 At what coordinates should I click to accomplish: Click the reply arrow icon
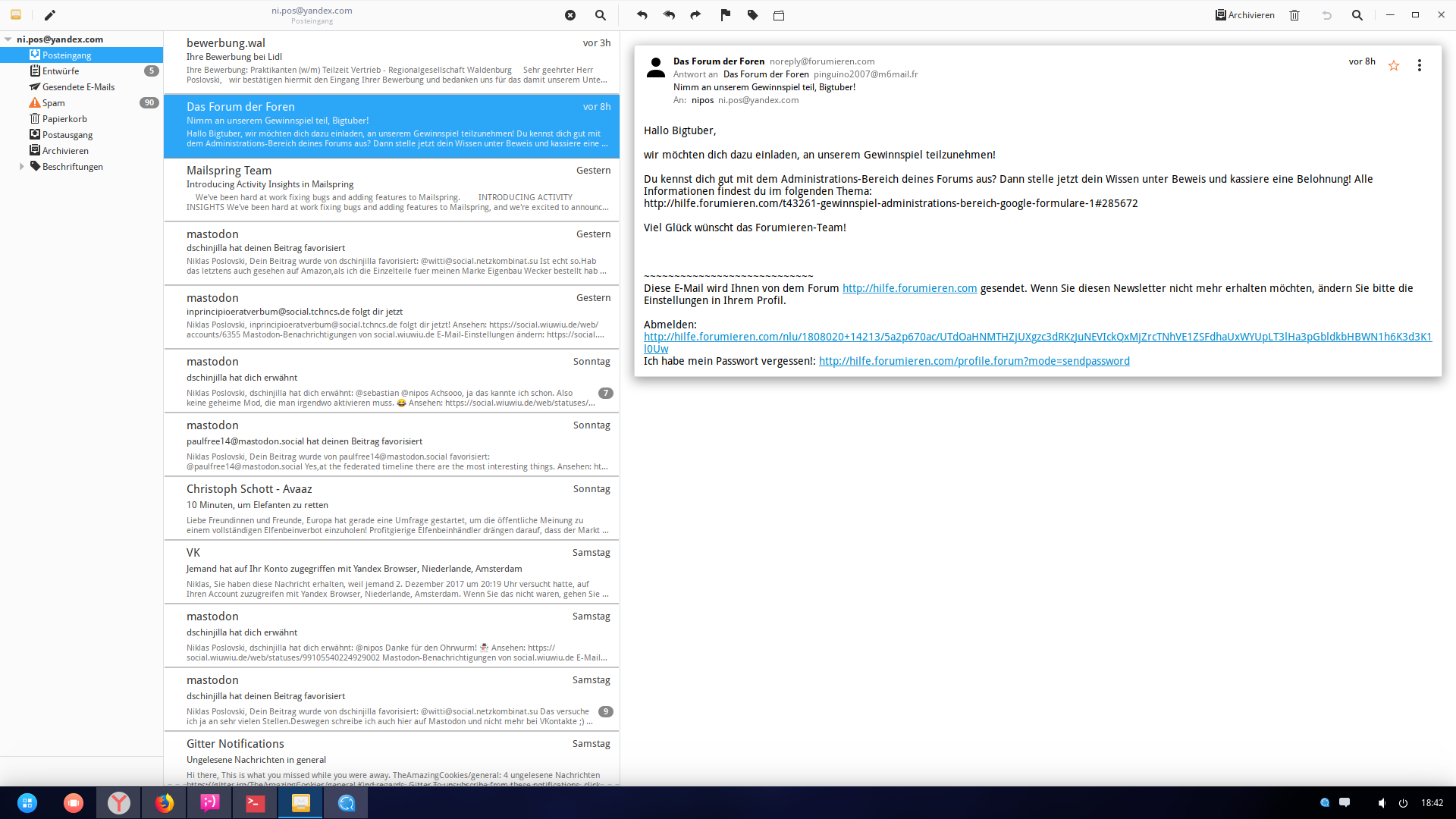click(642, 15)
